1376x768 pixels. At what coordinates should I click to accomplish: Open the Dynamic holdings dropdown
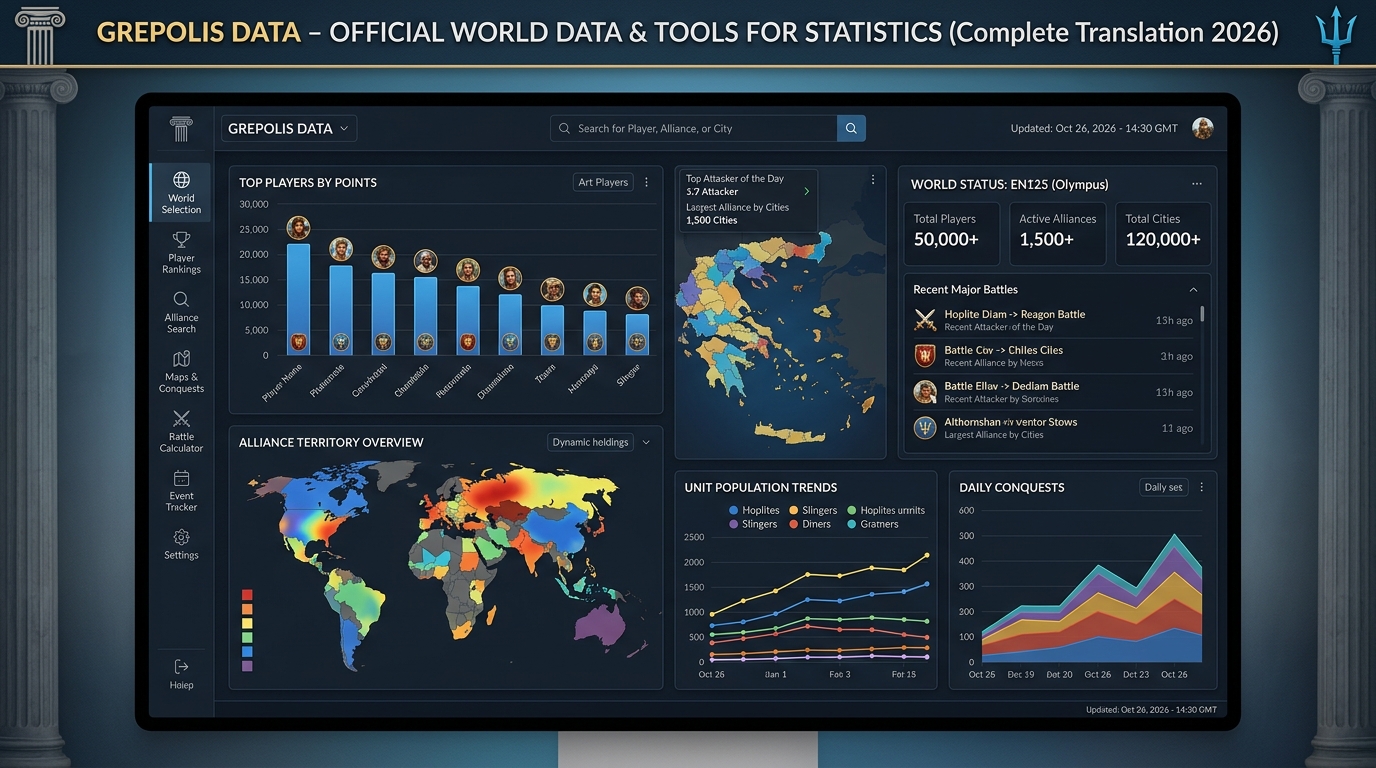(x=600, y=442)
